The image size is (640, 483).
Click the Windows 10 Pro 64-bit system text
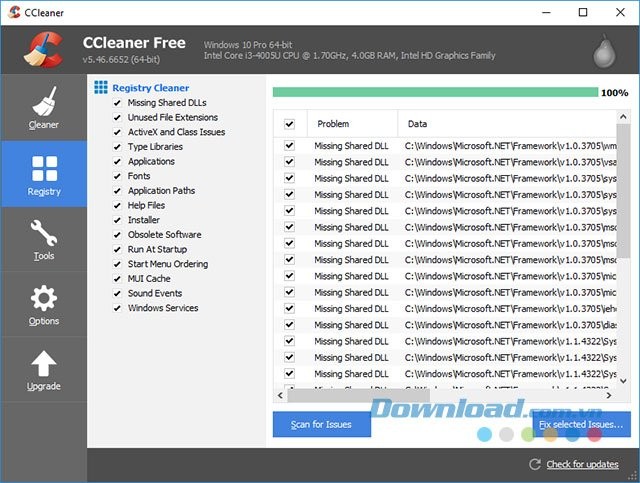[248, 45]
